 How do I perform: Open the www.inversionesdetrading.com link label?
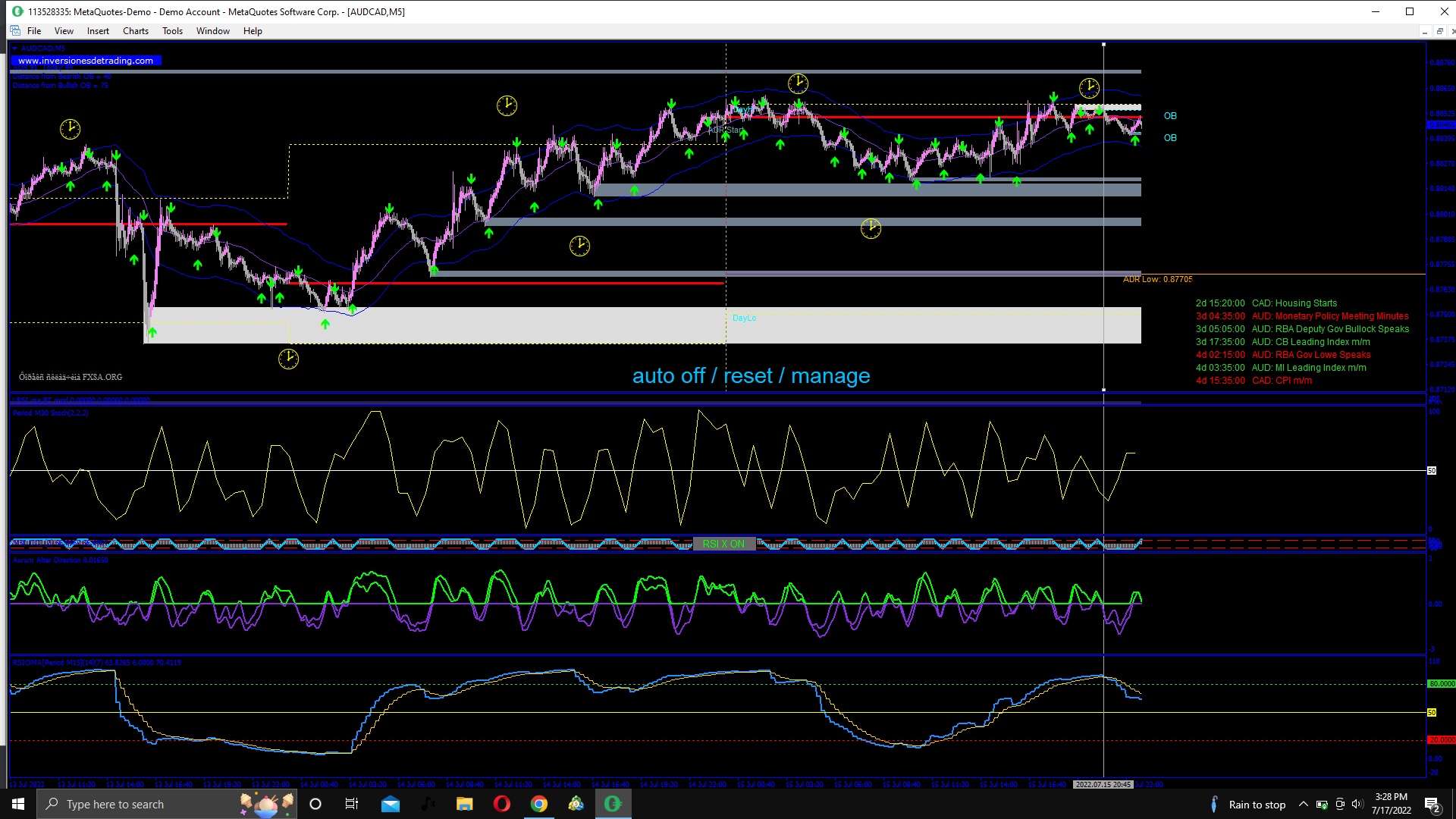[x=86, y=61]
